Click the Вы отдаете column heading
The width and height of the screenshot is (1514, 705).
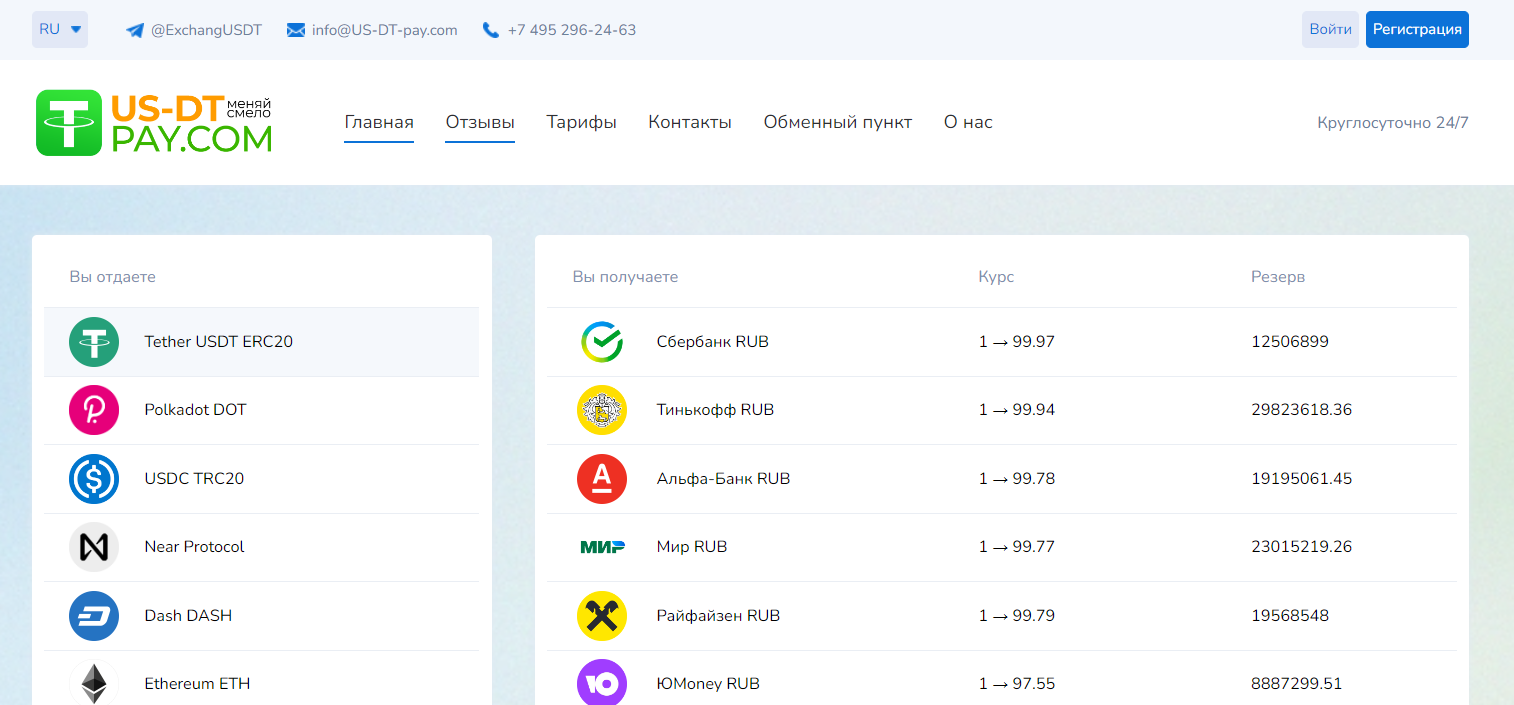pos(113,277)
